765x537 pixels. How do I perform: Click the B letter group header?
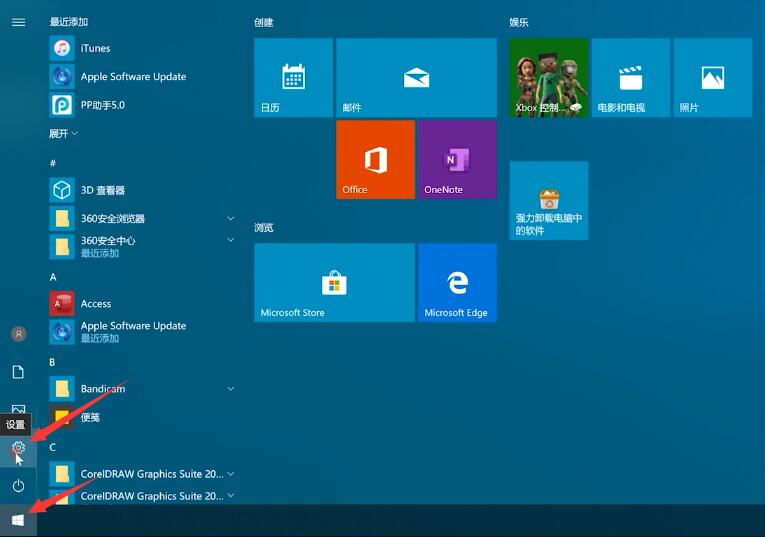tap(52, 362)
